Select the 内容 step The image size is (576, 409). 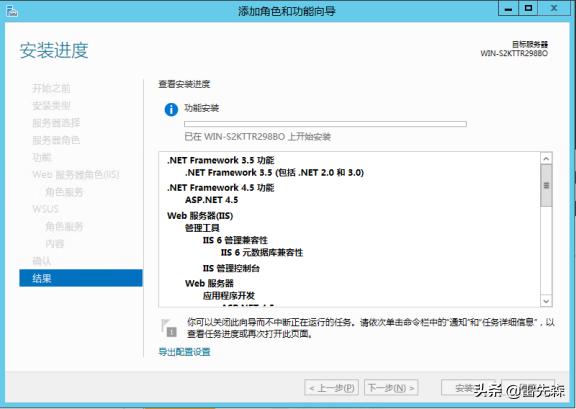pyautogui.click(x=55, y=244)
